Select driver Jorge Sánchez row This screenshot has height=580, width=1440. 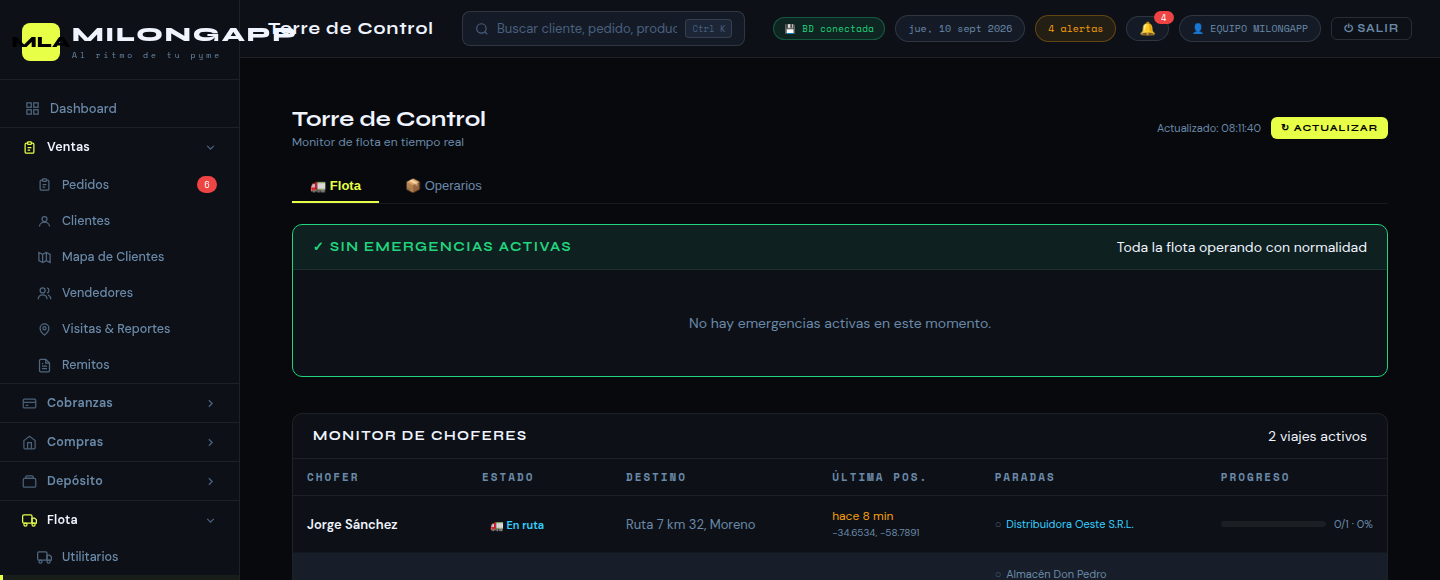pyautogui.click(x=840, y=524)
